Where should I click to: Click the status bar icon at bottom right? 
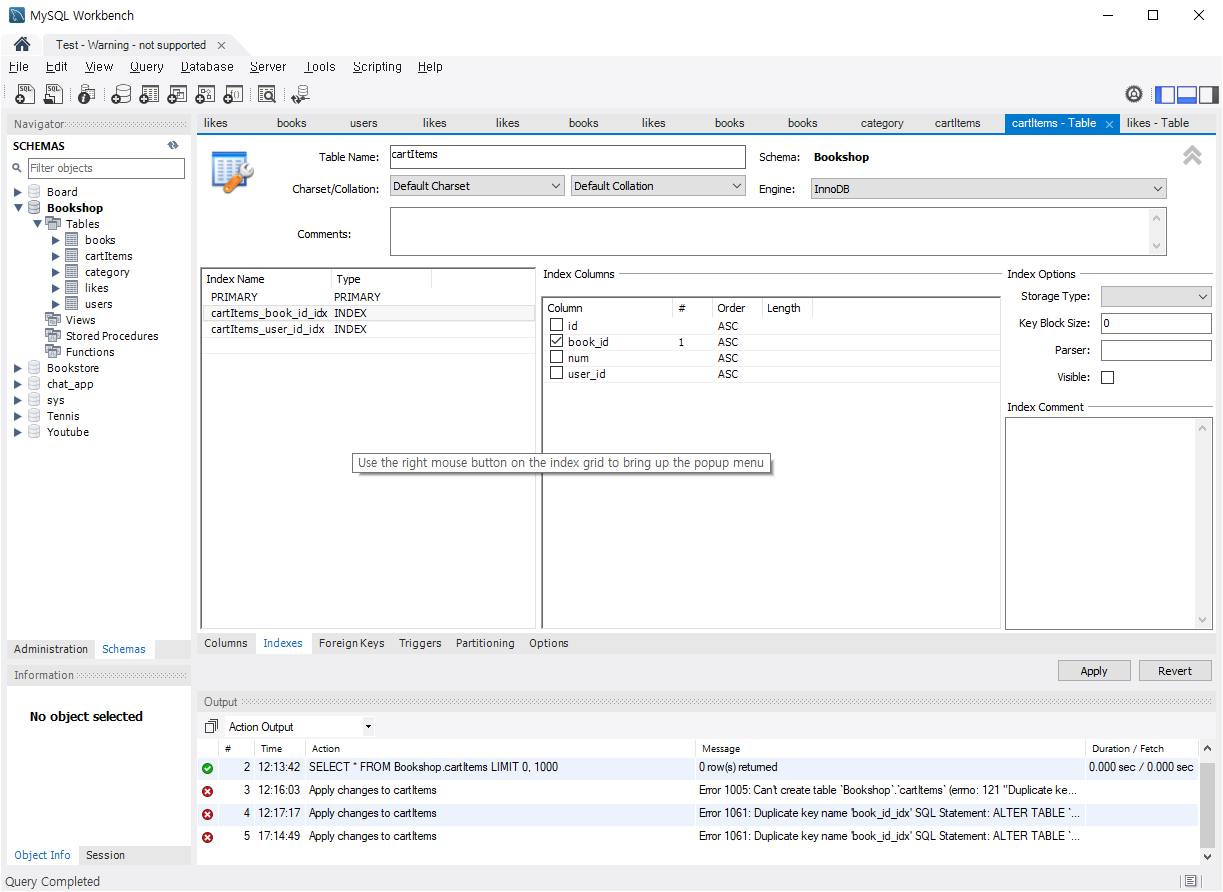(x=1190, y=881)
